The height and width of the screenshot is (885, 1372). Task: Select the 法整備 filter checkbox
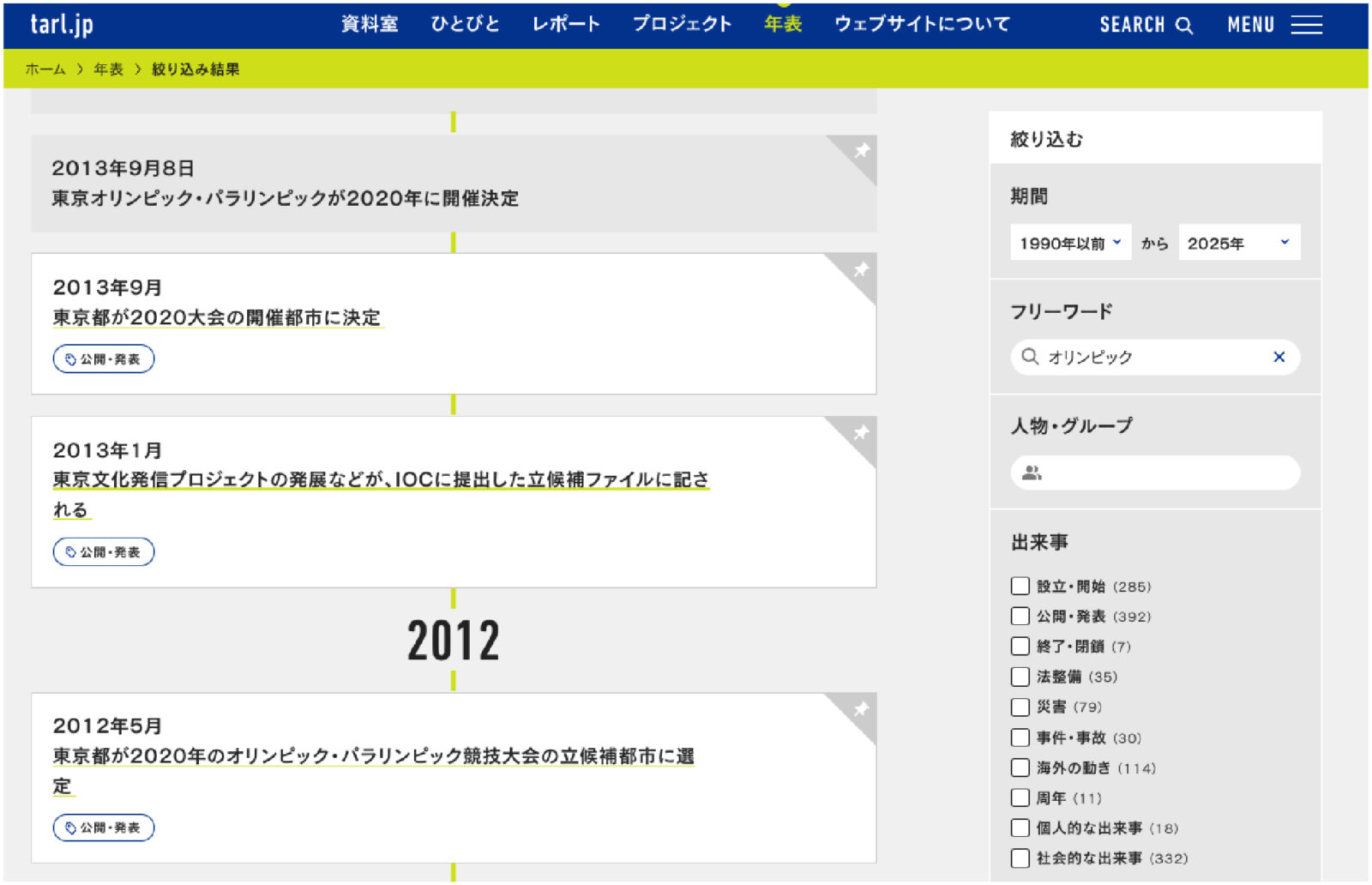(x=1020, y=677)
